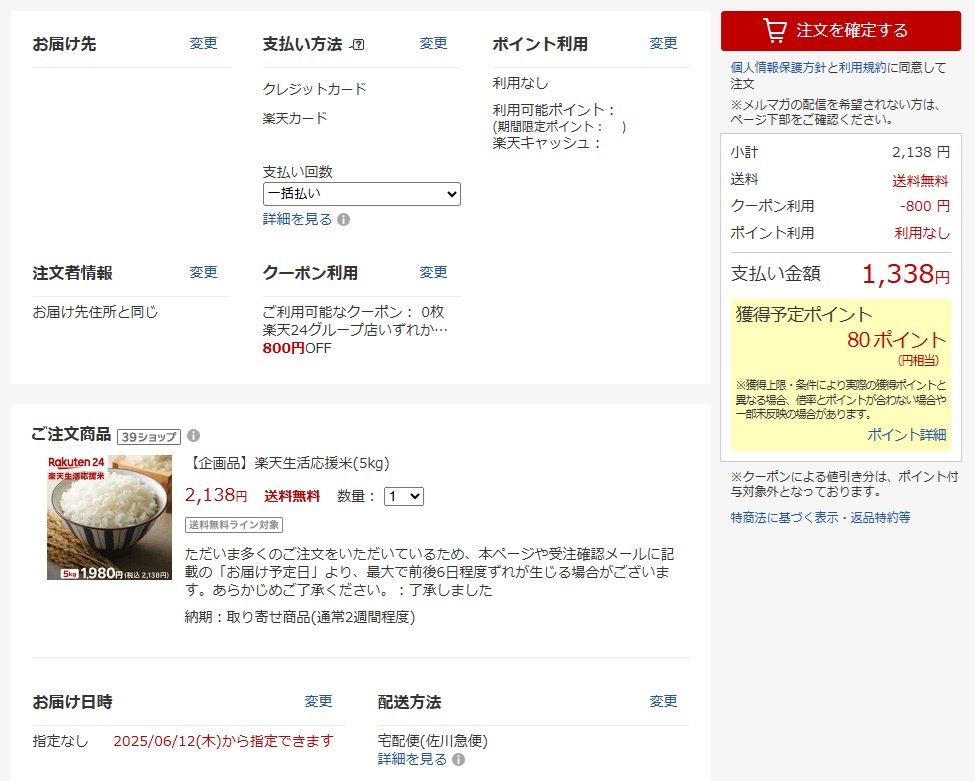The width and height of the screenshot is (975, 781).
Task: Click the rice product thumbnail image
Action: (109, 517)
